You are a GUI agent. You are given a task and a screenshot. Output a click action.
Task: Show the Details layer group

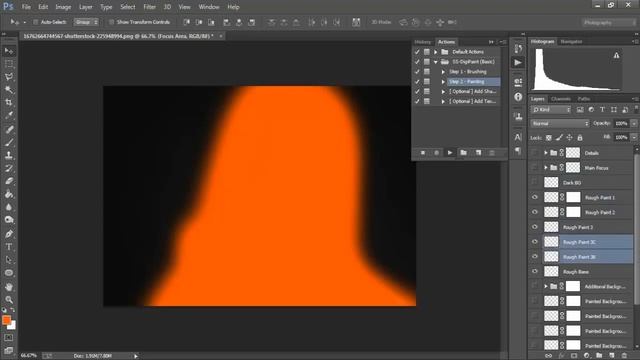[535, 153]
